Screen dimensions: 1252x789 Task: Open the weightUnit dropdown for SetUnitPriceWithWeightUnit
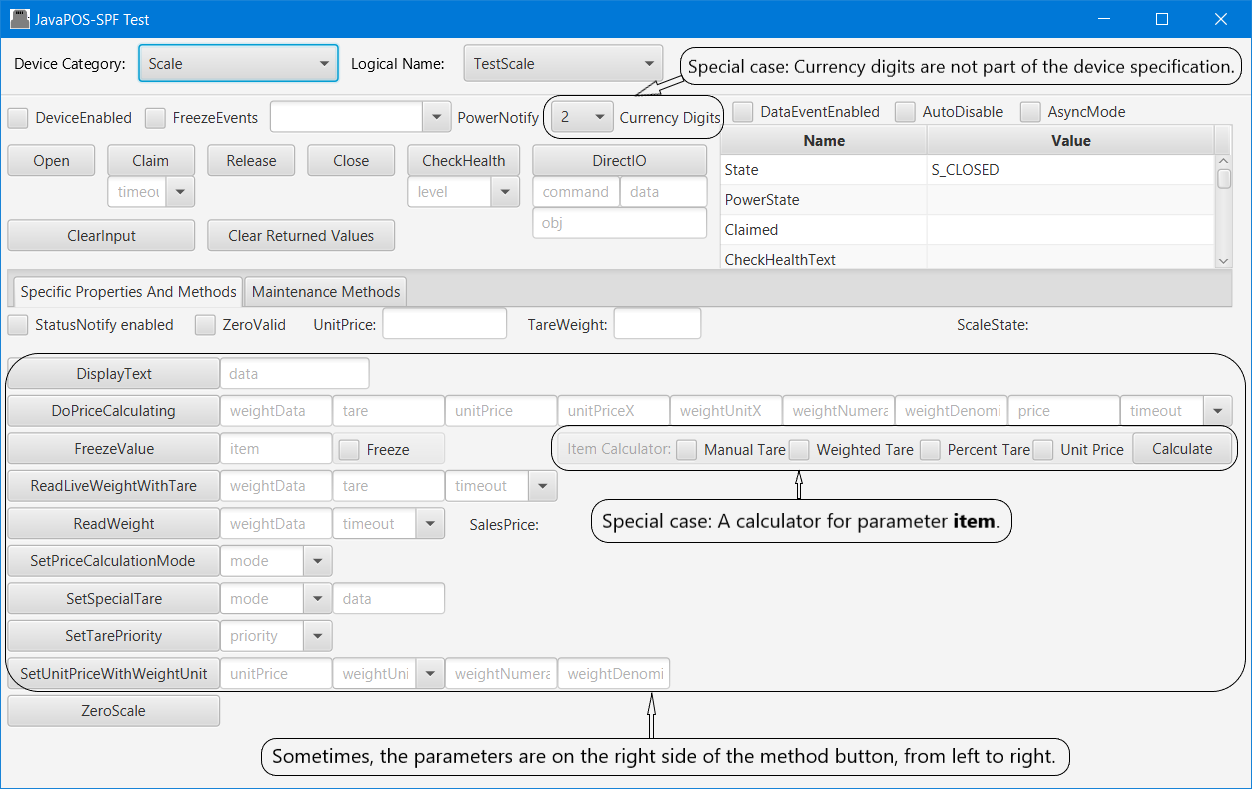coord(431,674)
